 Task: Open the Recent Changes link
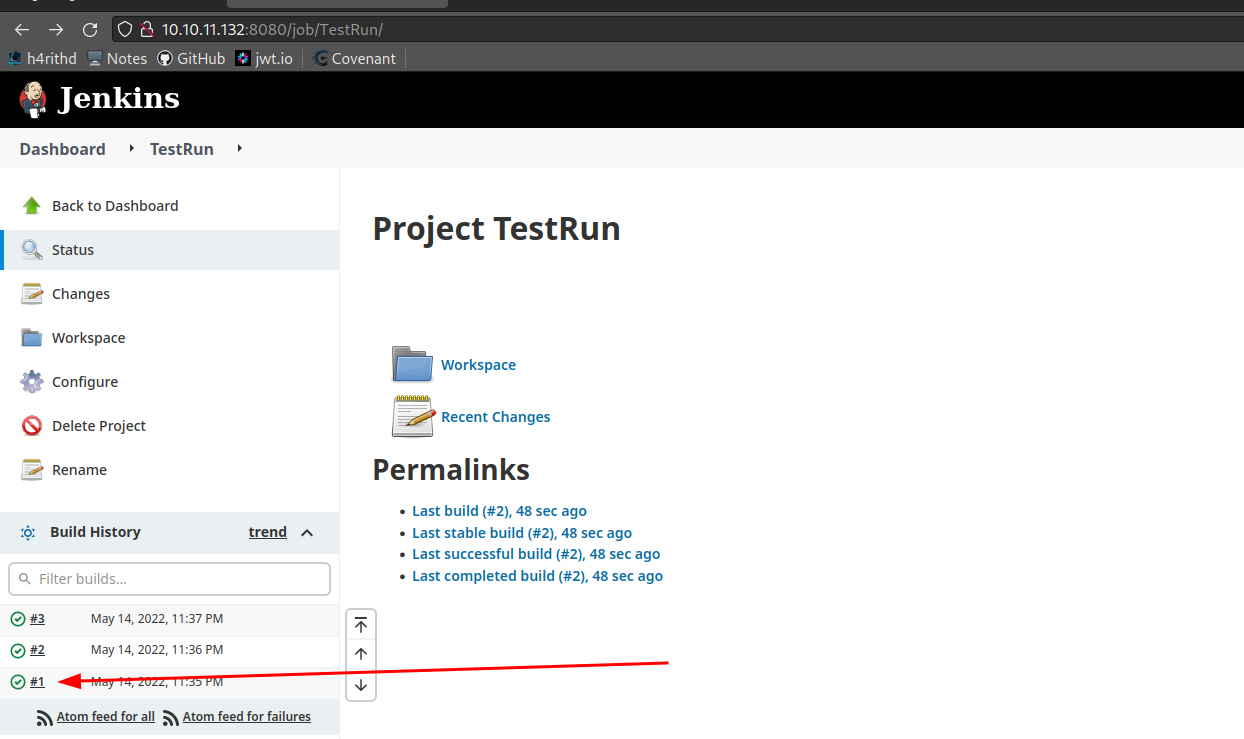pos(495,417)
